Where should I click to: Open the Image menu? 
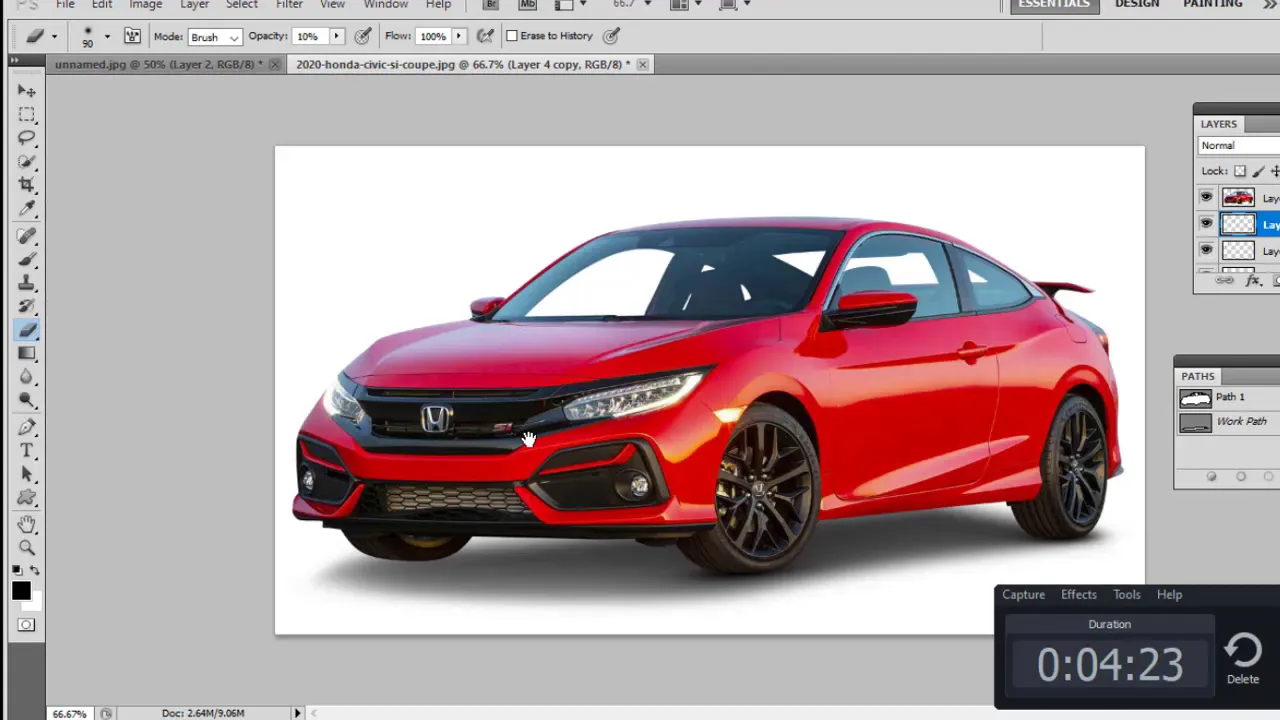[x=145, y=5]
